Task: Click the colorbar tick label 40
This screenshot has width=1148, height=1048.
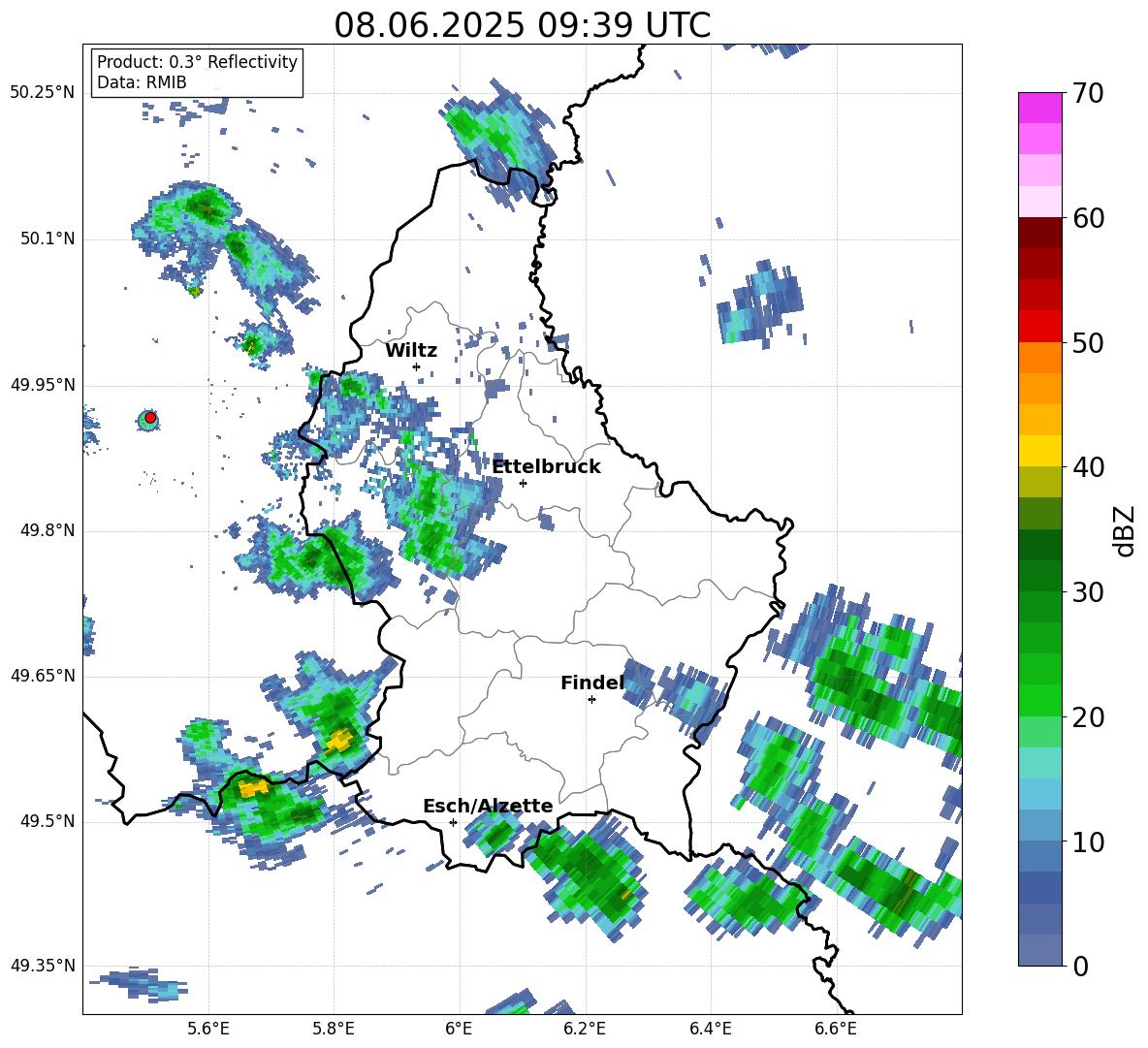Action: point(1087,467)
